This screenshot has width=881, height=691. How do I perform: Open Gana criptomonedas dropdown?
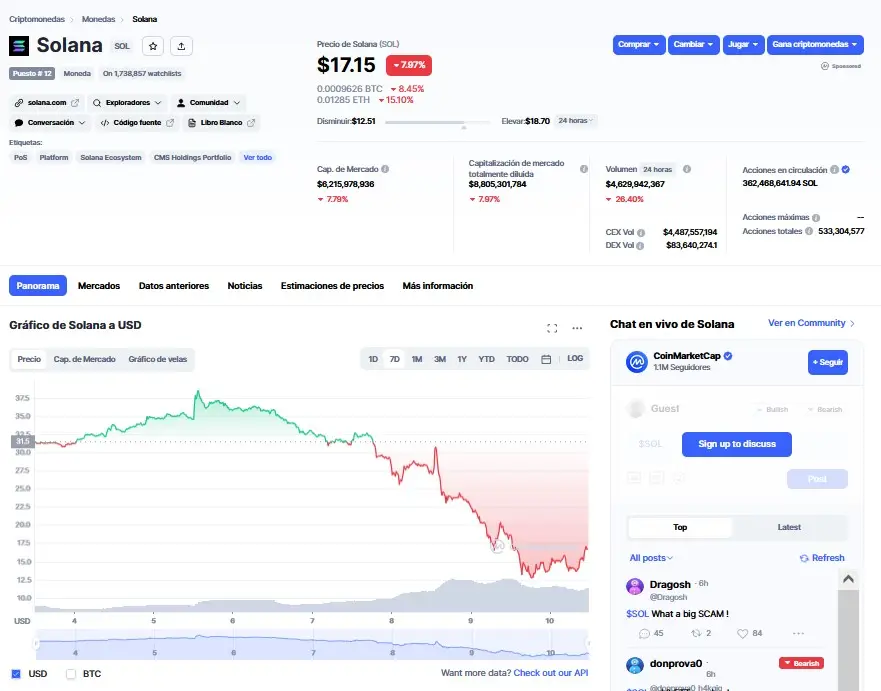click(x=815, y=44)
